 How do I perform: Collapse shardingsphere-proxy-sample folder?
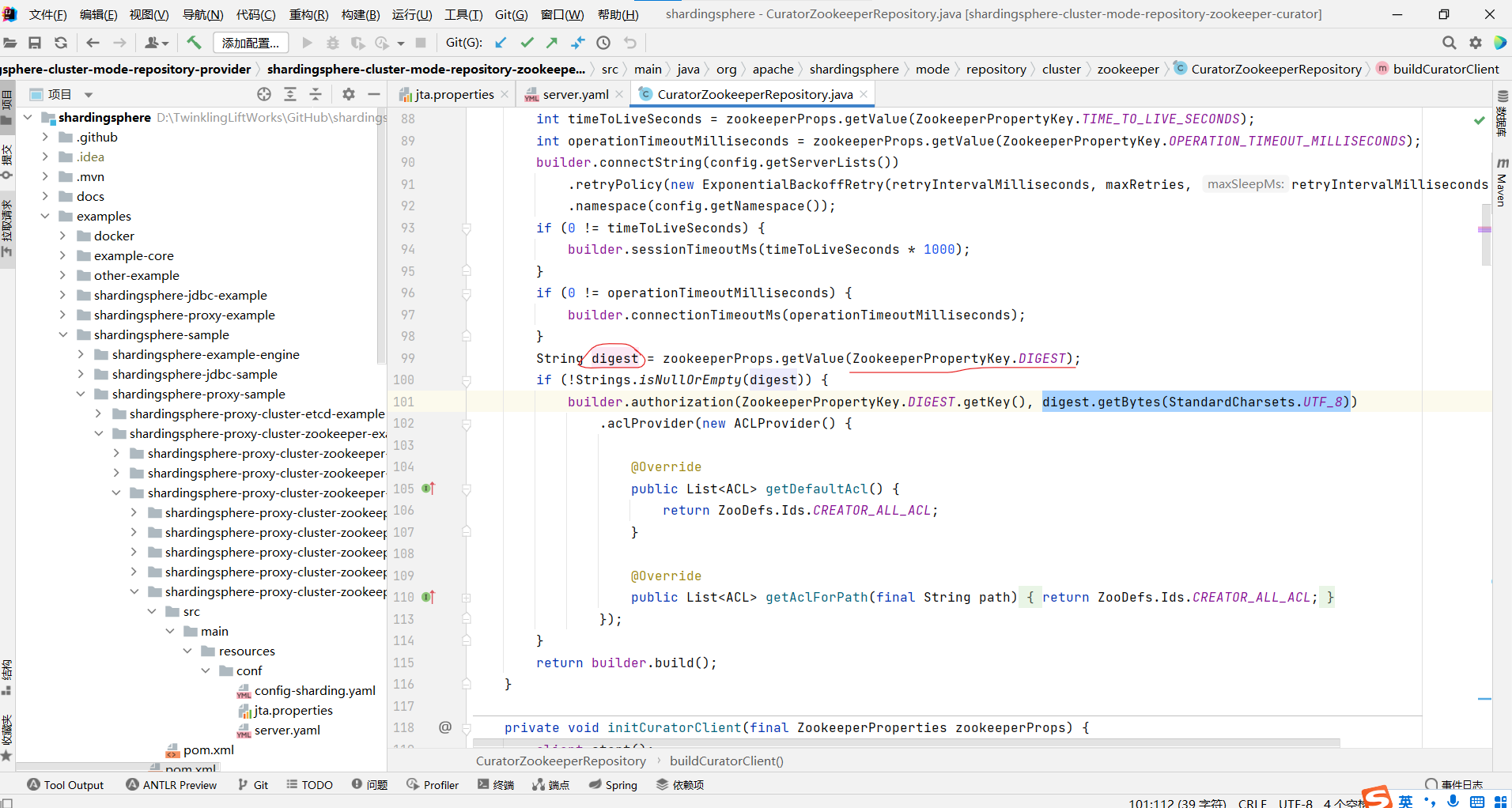81,394
